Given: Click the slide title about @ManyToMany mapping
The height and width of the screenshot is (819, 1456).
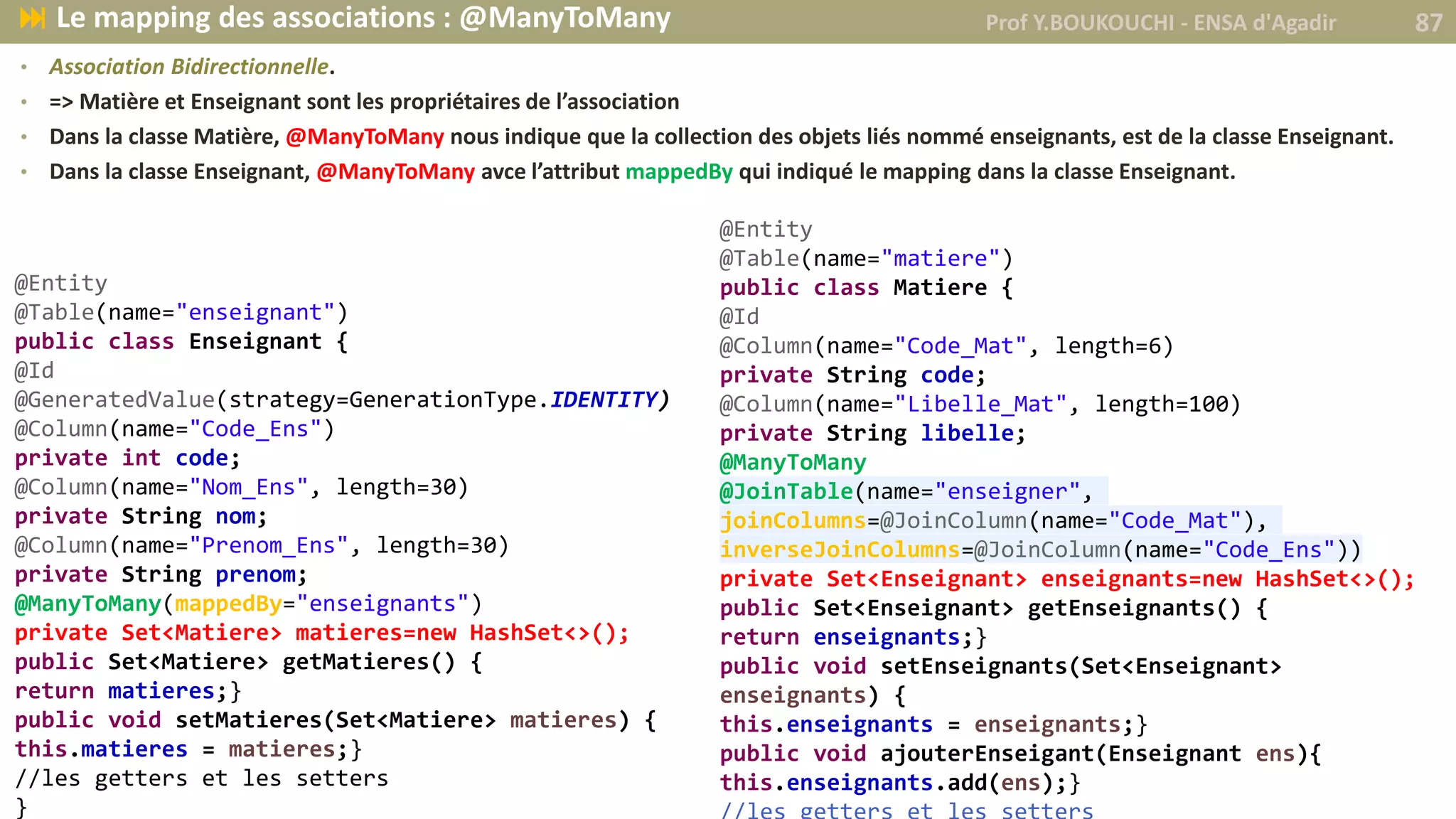Looking at the screenshot, I should coord(363,18).
